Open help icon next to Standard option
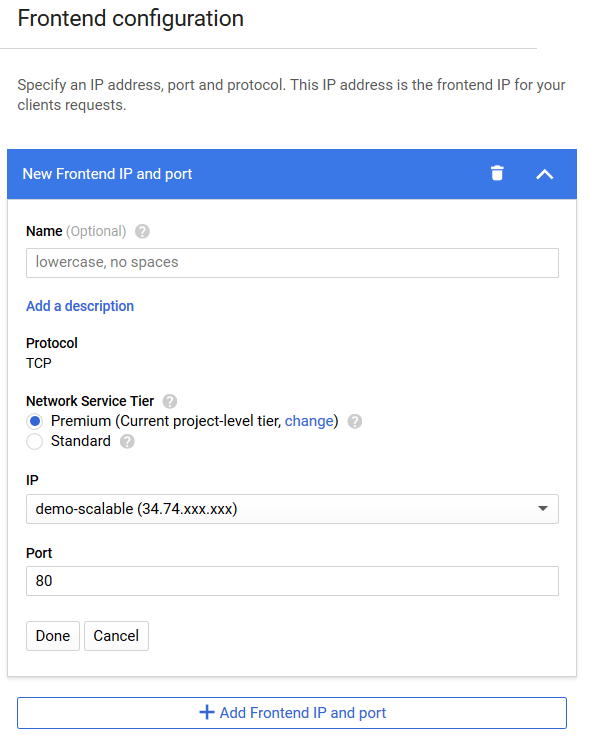 coord(127,442)
